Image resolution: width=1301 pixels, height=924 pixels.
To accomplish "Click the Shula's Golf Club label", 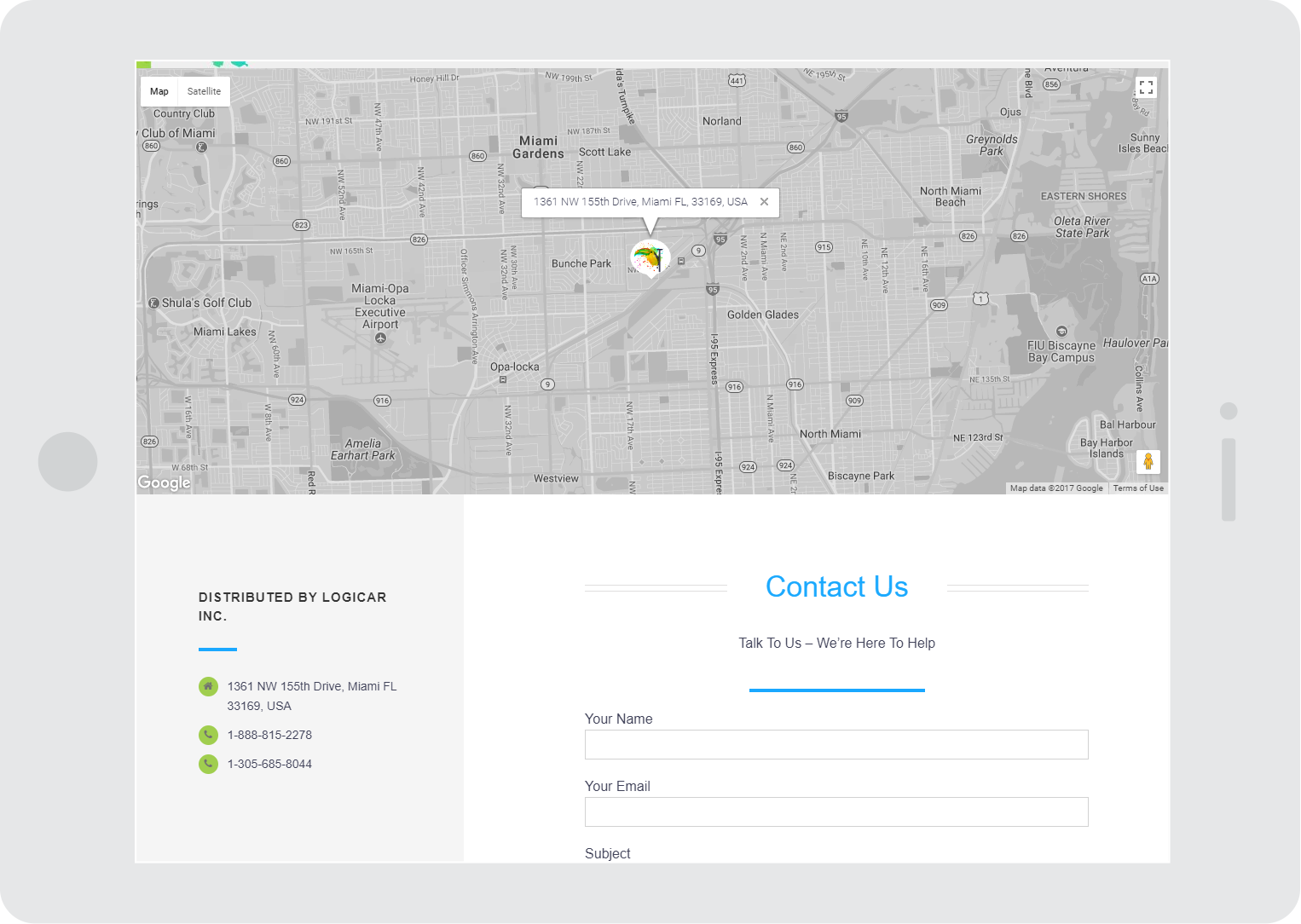I will pos(206,303).
